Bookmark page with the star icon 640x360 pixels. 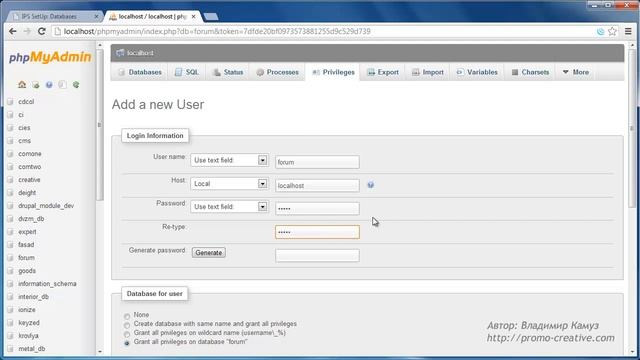(612, 31)
